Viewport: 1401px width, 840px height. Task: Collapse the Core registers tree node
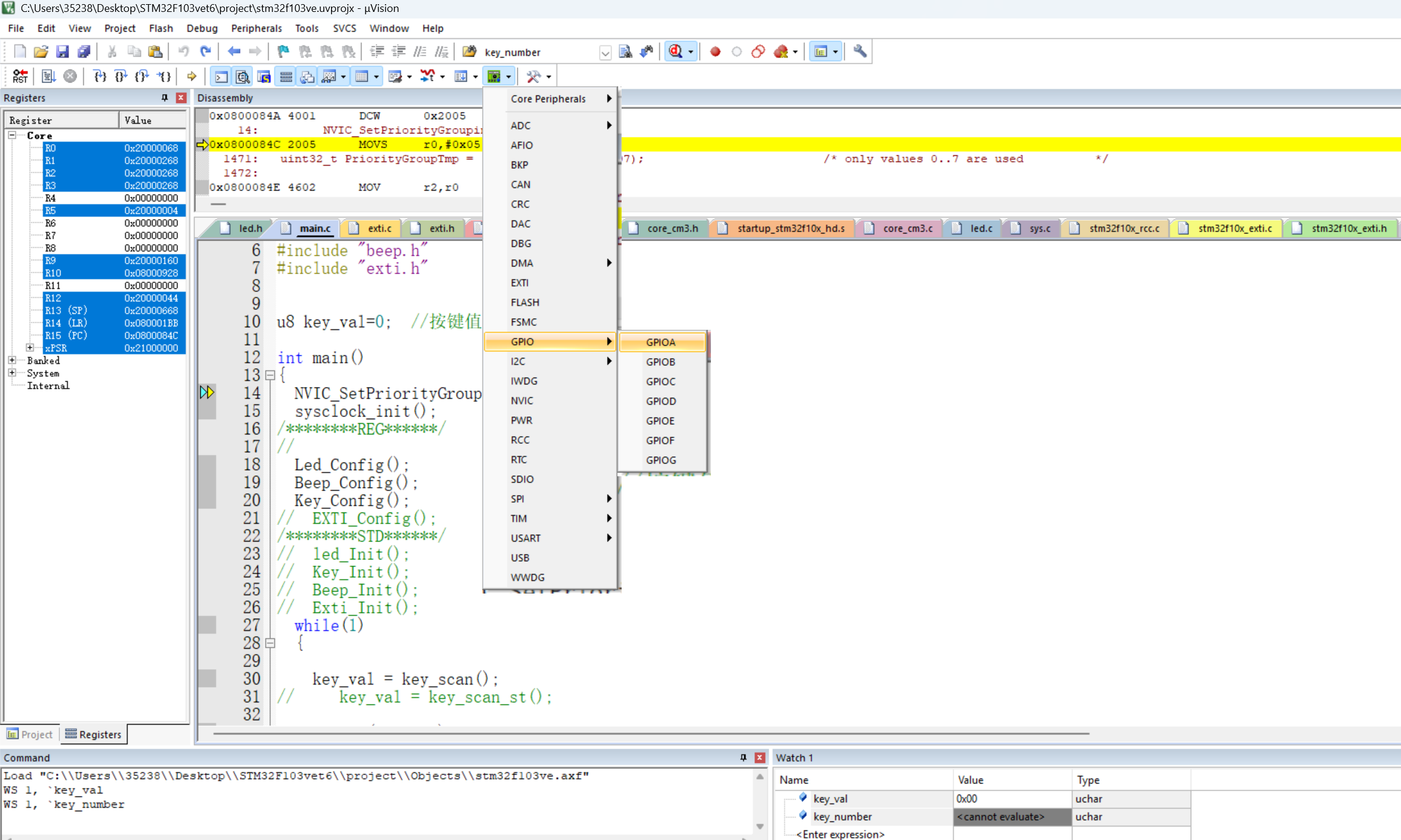tap(12, 135)
